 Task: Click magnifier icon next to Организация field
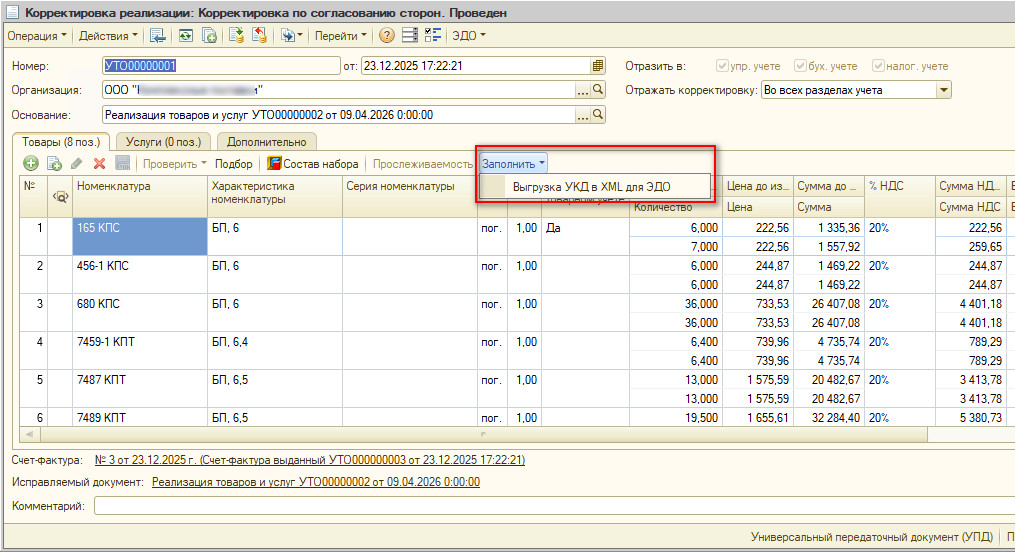coord(598,90)
